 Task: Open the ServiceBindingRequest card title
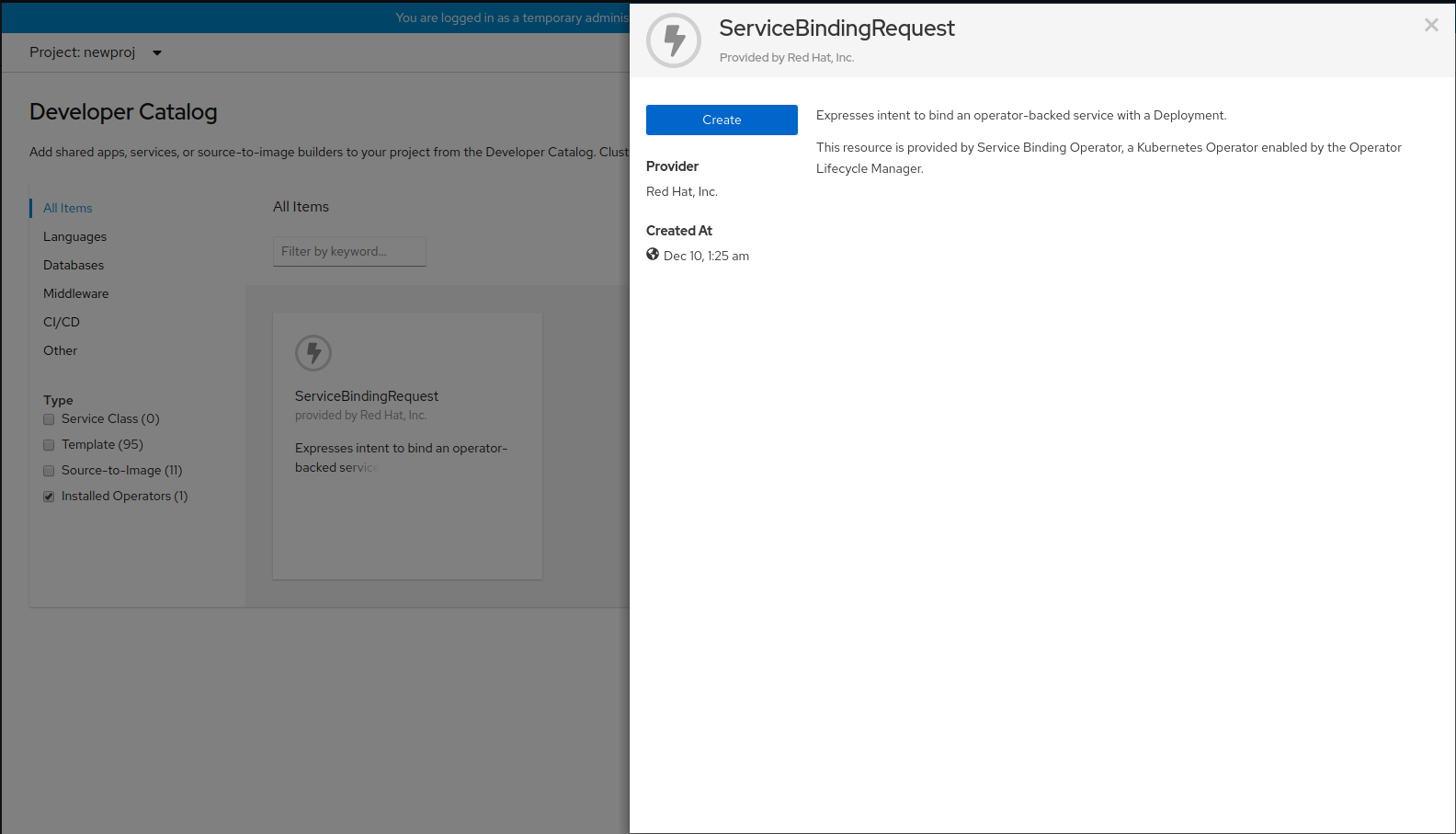coord(367,396)
